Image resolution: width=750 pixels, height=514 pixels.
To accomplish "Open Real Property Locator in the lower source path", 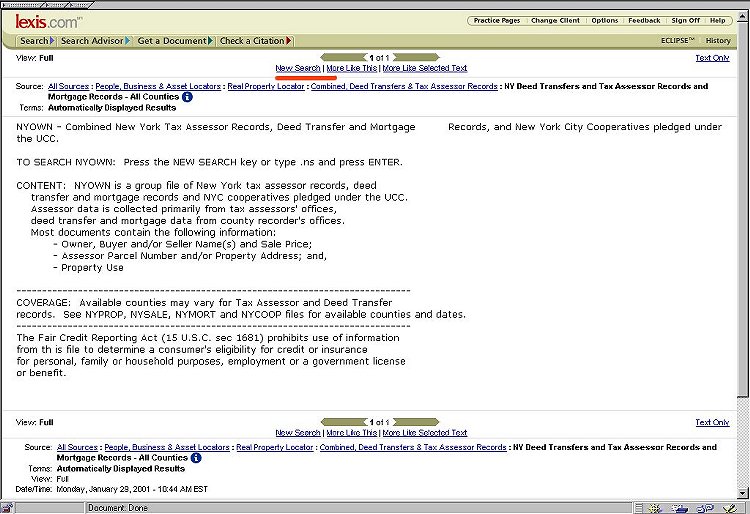I will point(275,448).
